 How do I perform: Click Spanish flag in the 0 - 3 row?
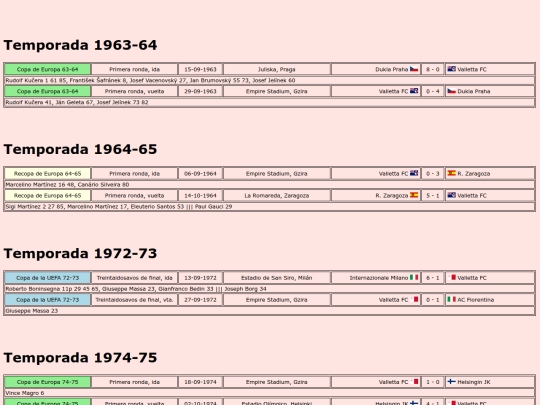[x=451, y=173]
